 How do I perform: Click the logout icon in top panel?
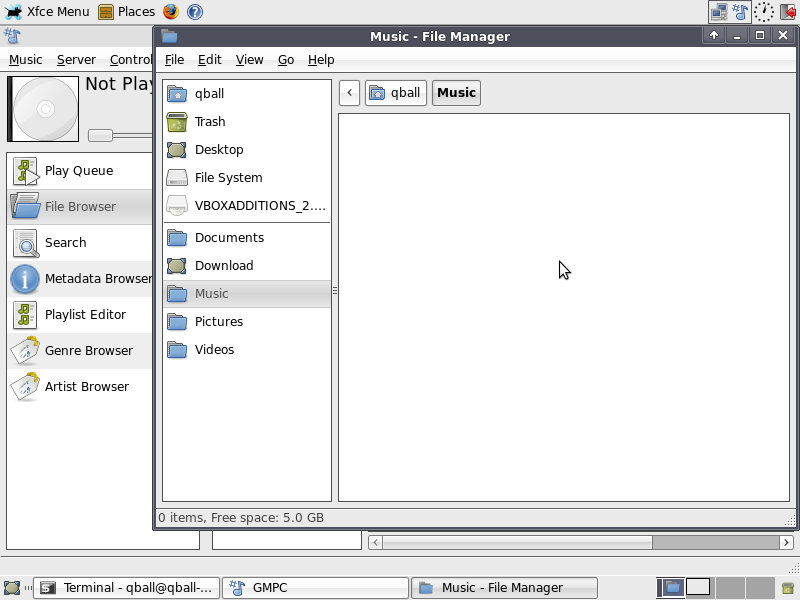point(789,12)
